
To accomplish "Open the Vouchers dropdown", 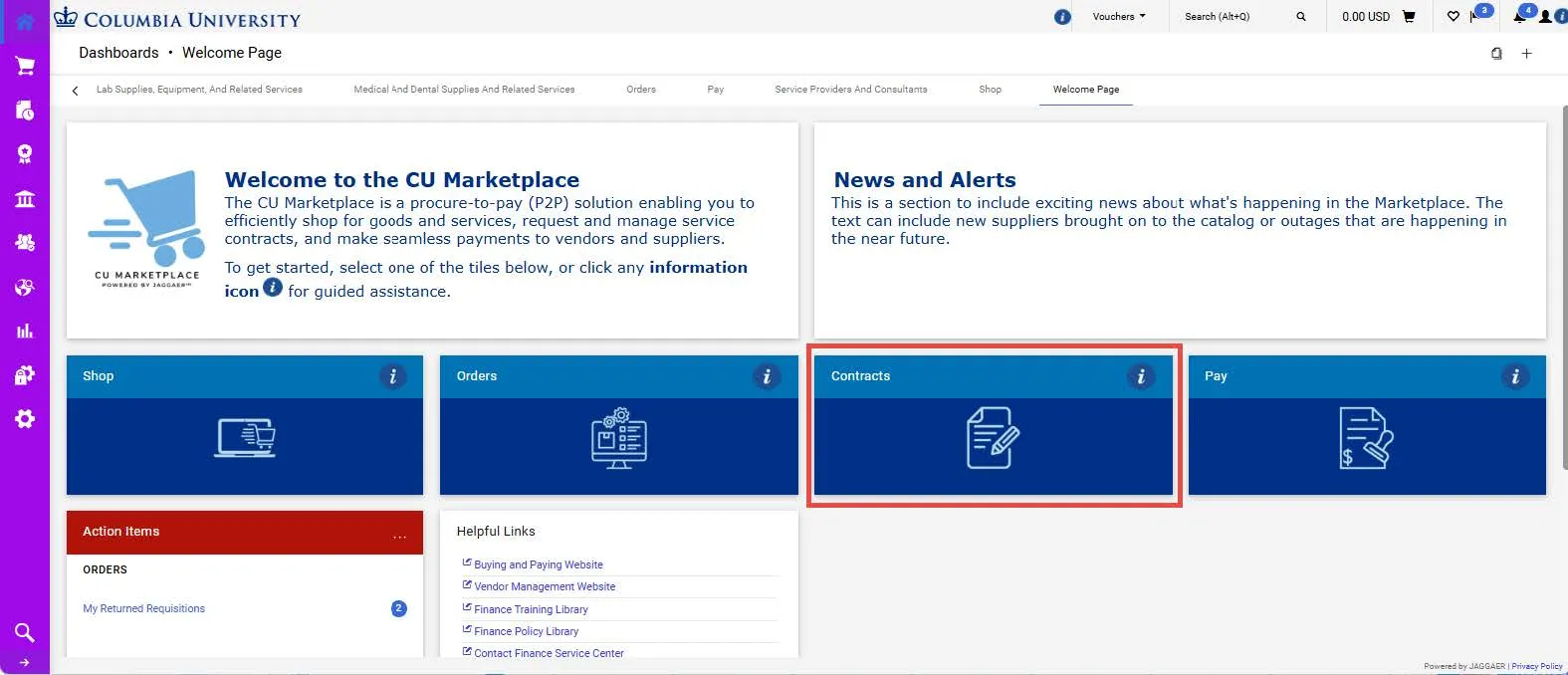I will (x=1119, y=16).
